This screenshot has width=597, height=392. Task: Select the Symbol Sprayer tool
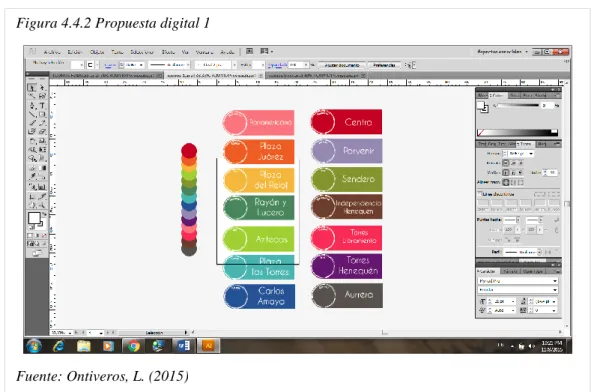point(32,187)
